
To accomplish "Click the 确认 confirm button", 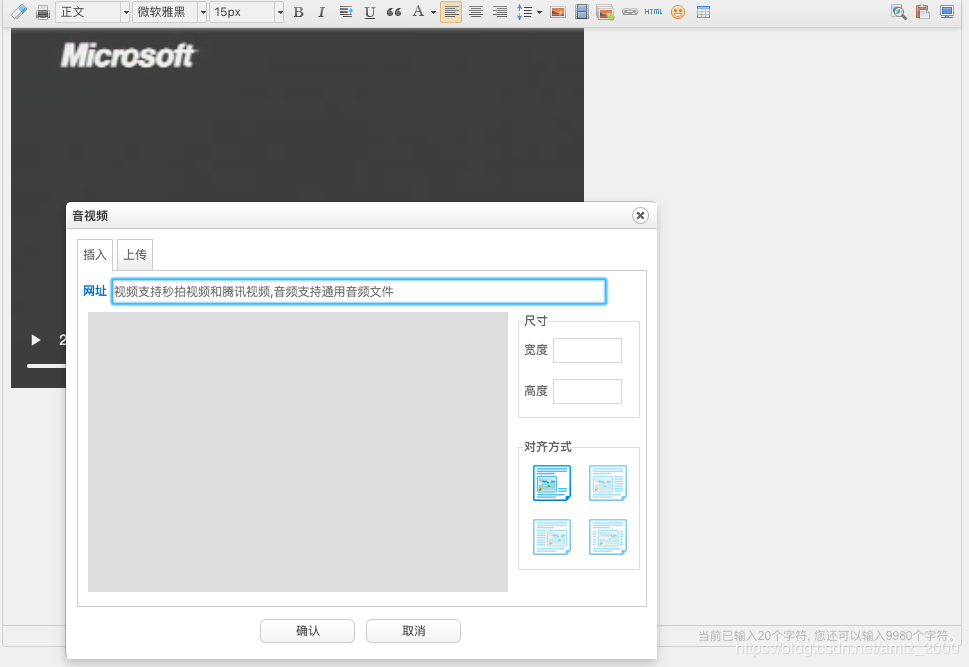I will pyautogui.click(x=307, y=631).
